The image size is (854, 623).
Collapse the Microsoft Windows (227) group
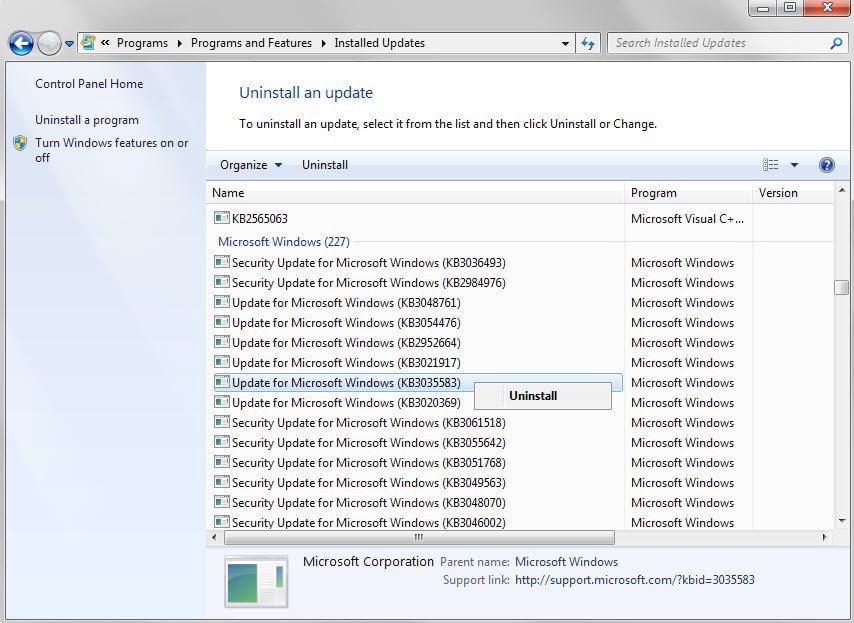[x=283, y=242]
